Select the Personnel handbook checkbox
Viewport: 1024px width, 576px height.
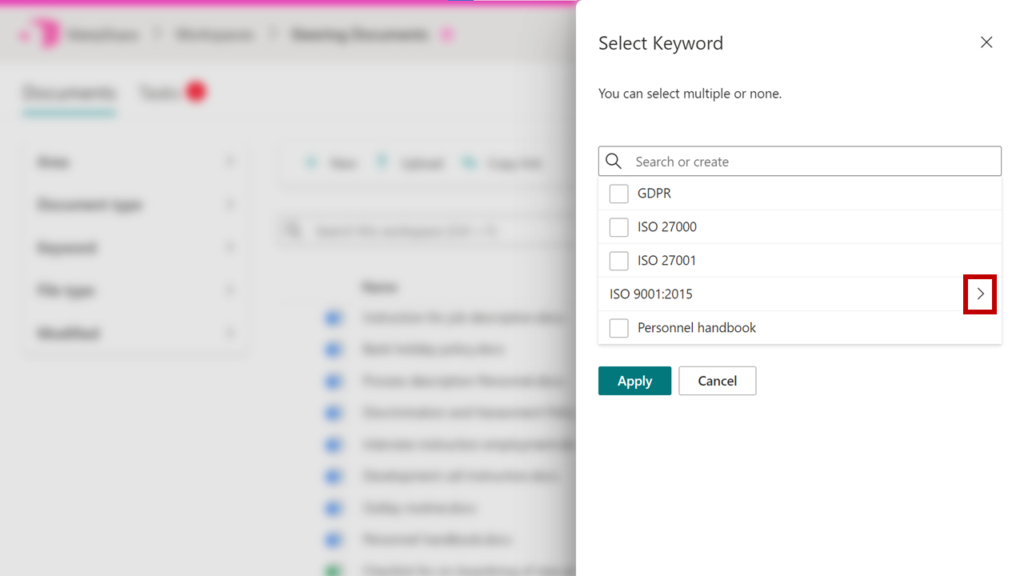click(619, 328)
